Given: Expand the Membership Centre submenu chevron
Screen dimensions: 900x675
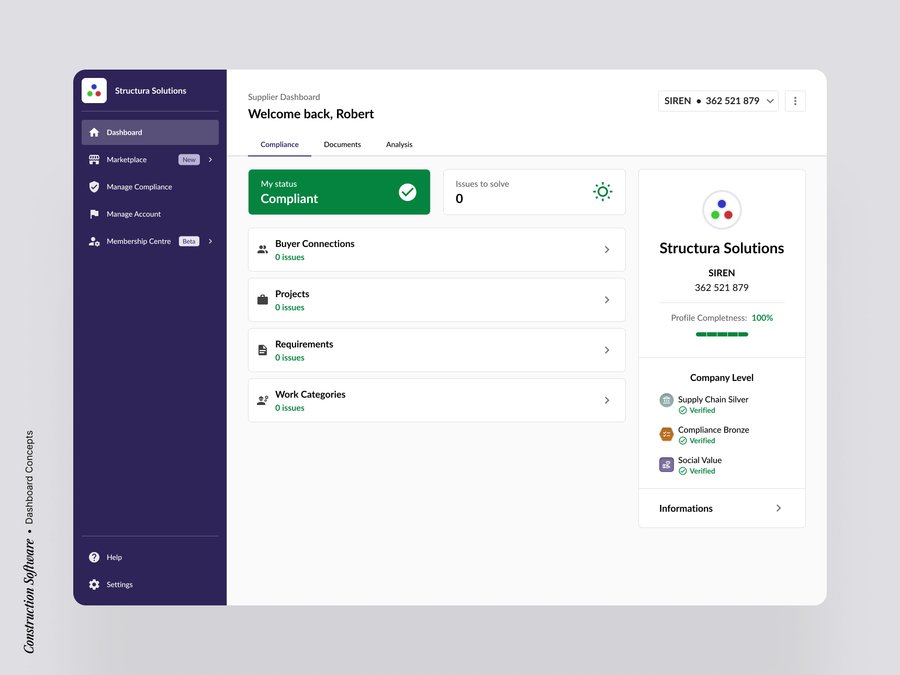Looking at the screenshot, I should (210, 241).
